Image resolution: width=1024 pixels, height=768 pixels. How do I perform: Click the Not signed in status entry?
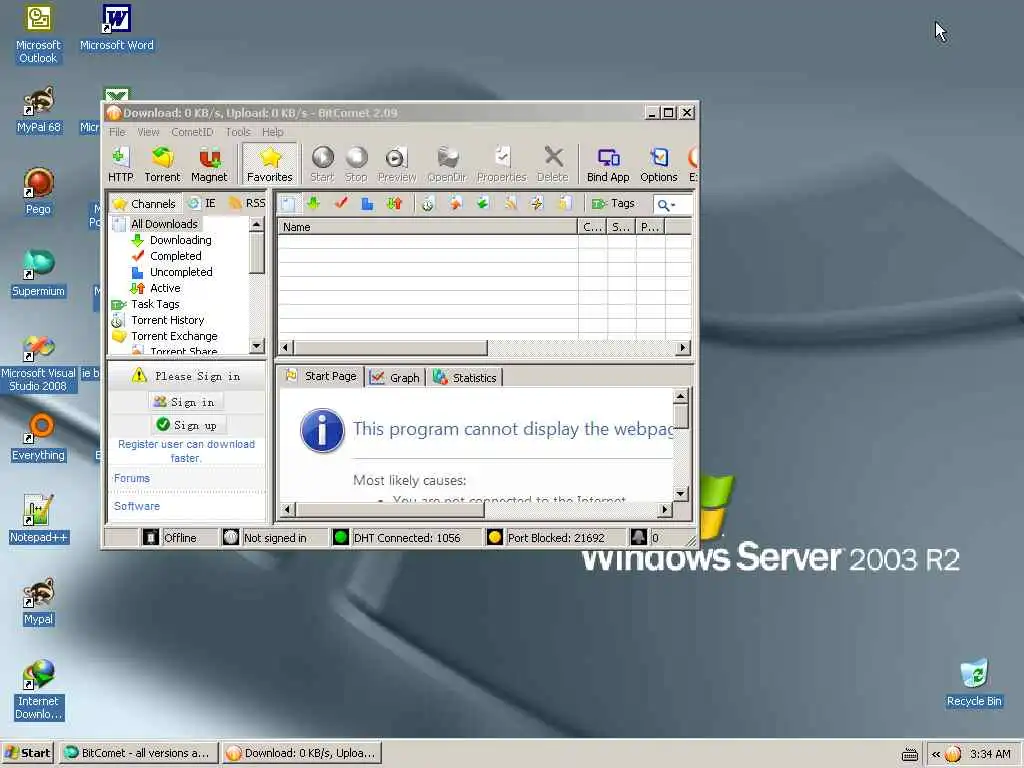274,537
